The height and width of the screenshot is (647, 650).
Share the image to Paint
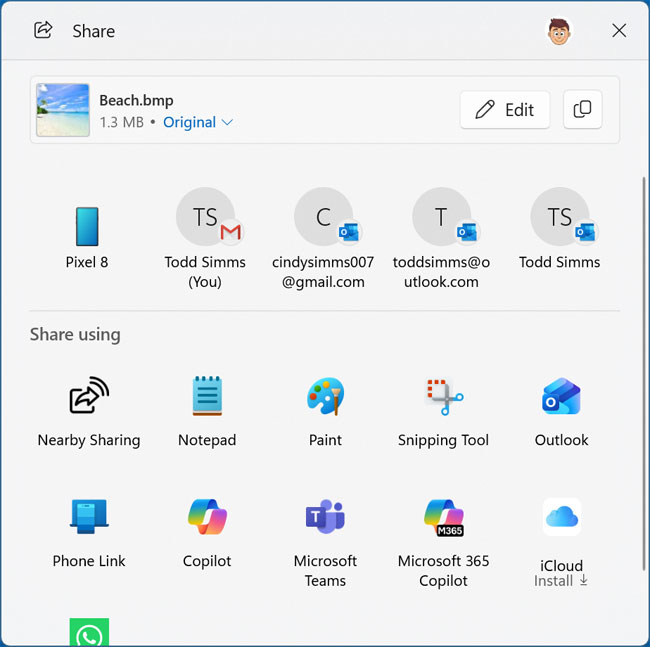325,398
